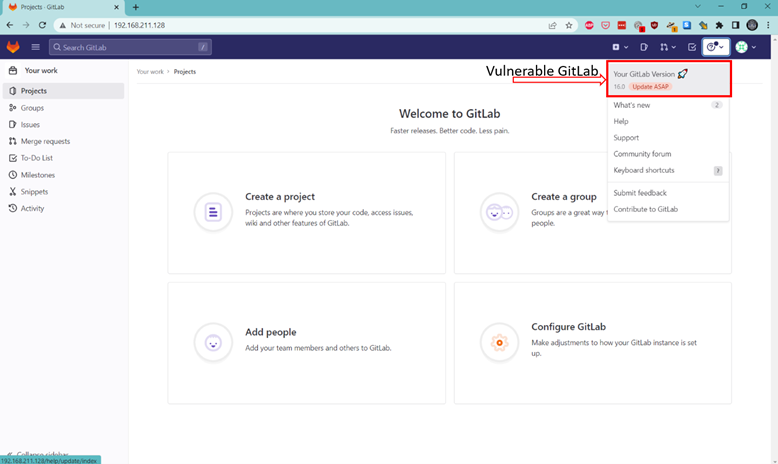Click the Create a project card icon
Image resolution: width=778 pixels, height=464 pixels.
[x=213, y=212]
